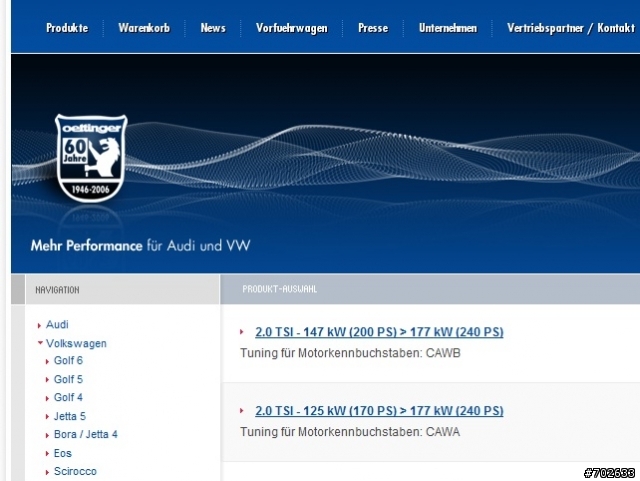Open Golf 4 in the navigation
The height and width of the screenshot is (481, 640).
tap(68, 397)
